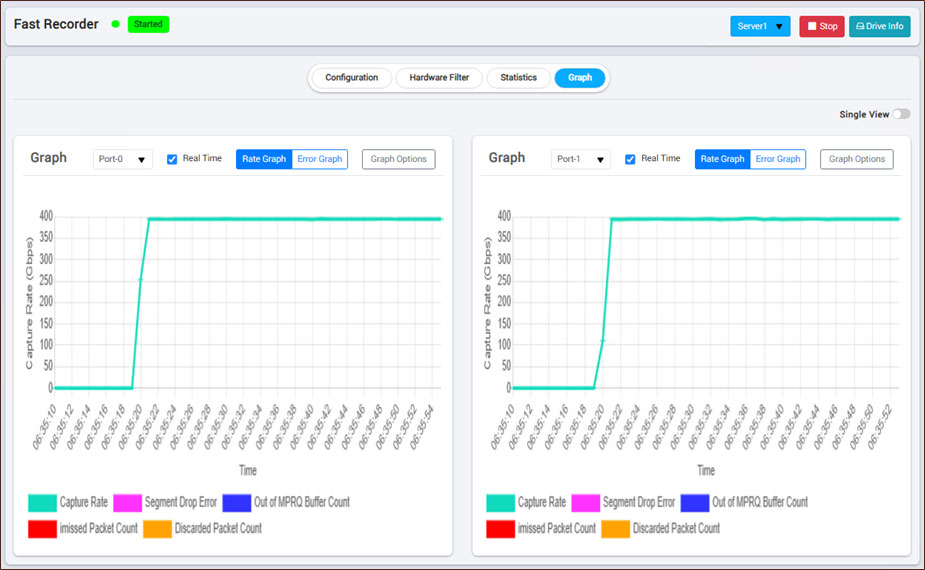
Task: Open Graph Options for Port-0 graph
Action: click(398, 159)
